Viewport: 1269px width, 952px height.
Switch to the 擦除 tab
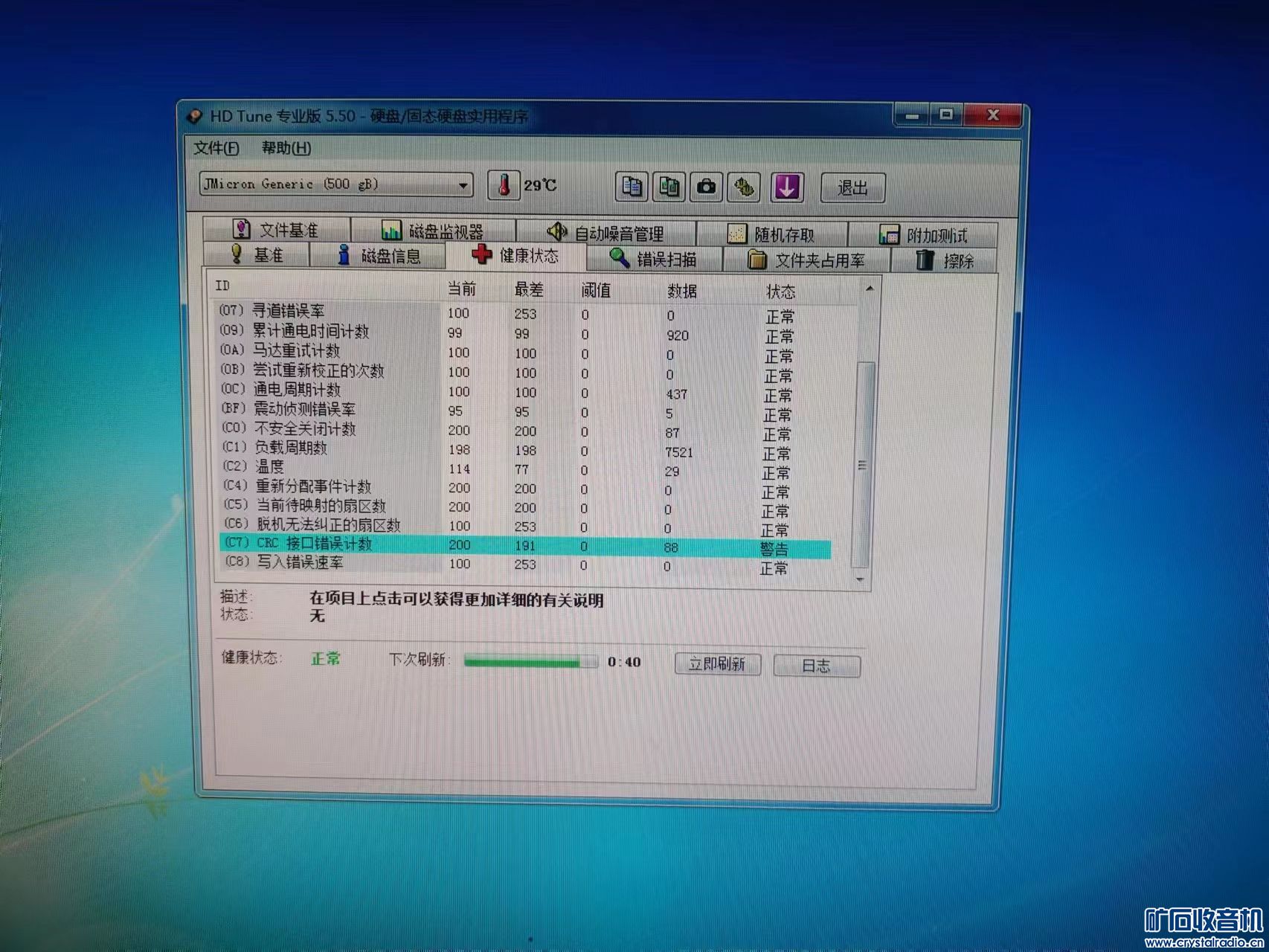pos(945,260)
